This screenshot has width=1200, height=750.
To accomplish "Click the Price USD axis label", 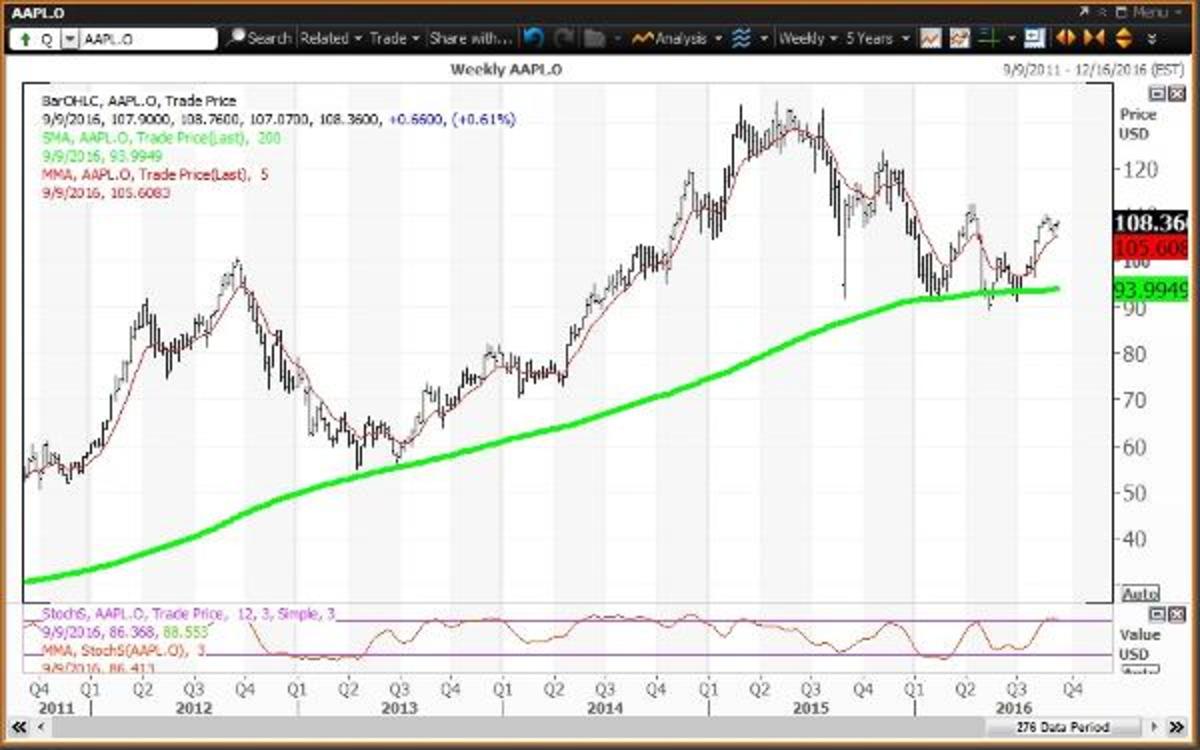I will tap(1138, 123).
